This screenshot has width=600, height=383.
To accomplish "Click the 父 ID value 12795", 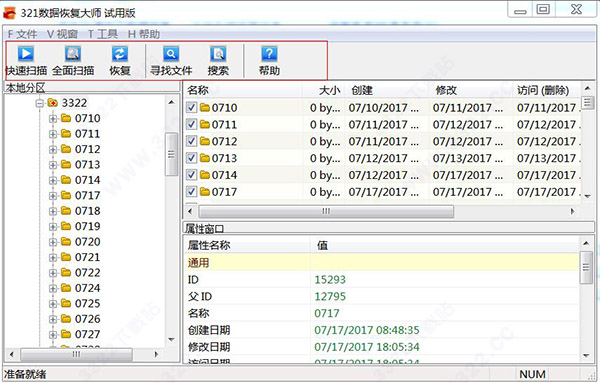I will point(330,297).
